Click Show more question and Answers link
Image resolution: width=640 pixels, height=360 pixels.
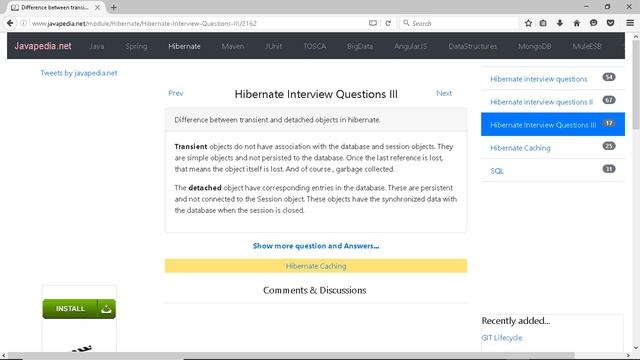tap(316, 246)
